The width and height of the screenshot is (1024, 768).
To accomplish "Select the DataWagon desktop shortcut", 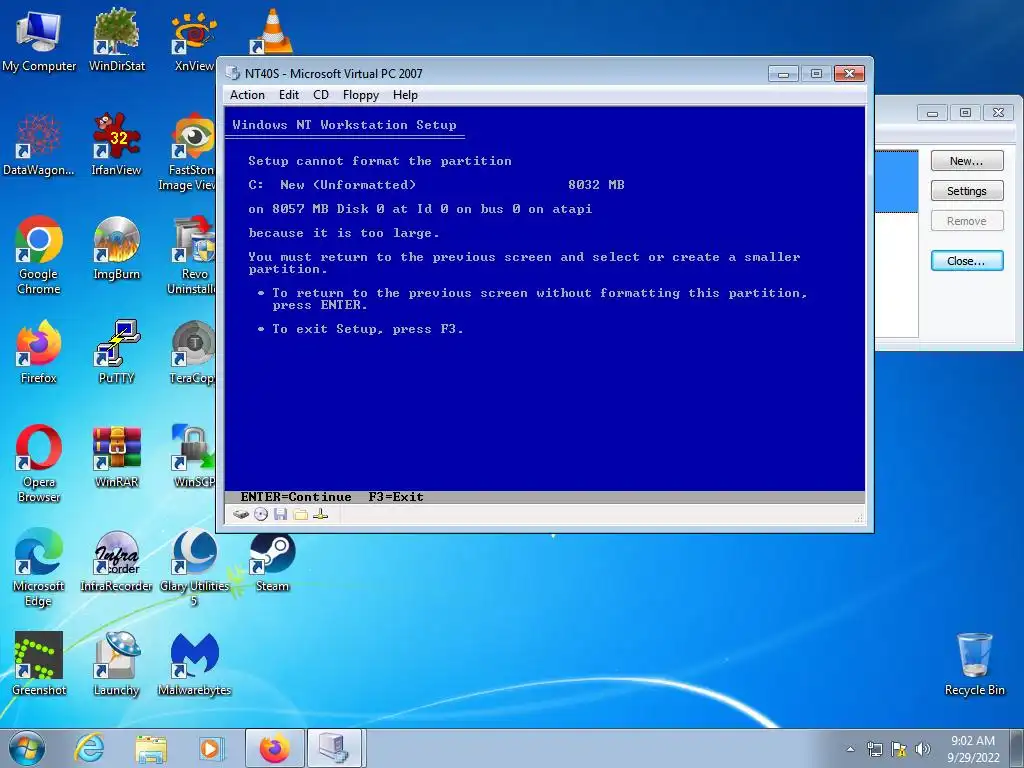I will (39, 145).
